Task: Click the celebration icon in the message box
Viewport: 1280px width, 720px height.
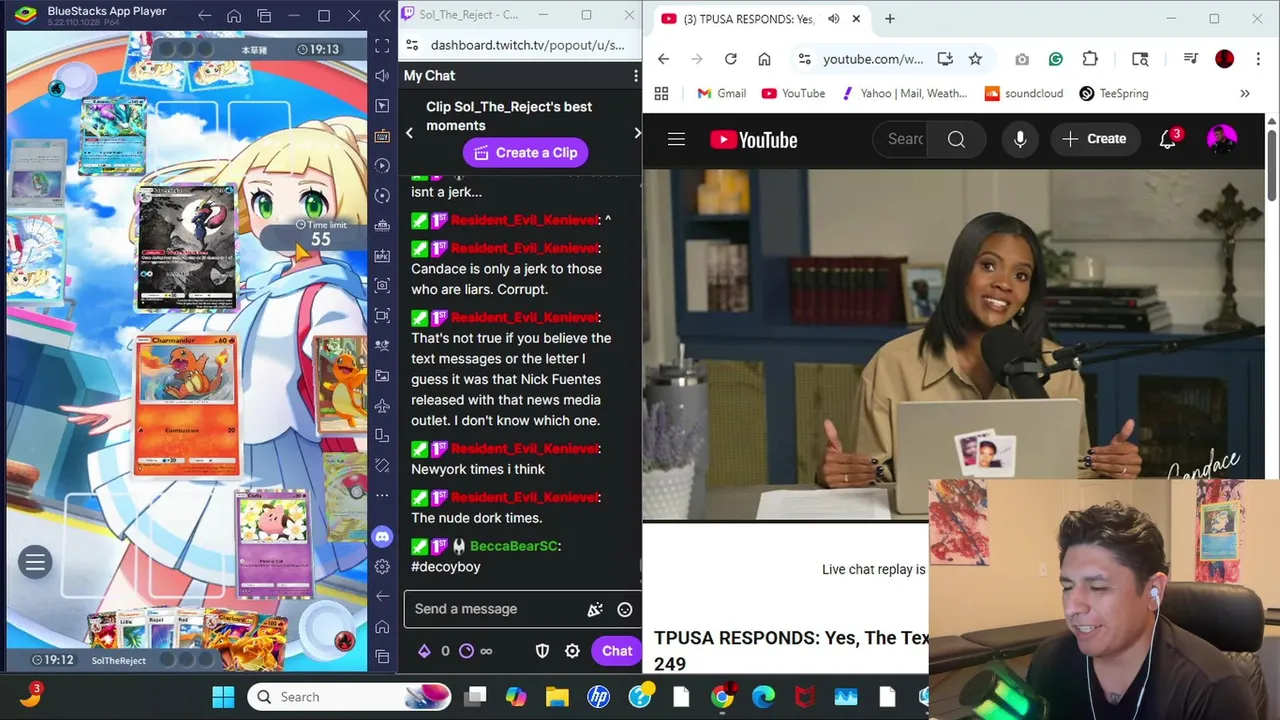Action: pyautogui.click(x=595, y=609)
